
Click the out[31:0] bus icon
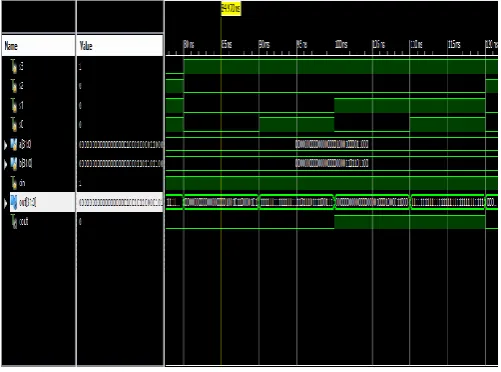tap(14, 202)
